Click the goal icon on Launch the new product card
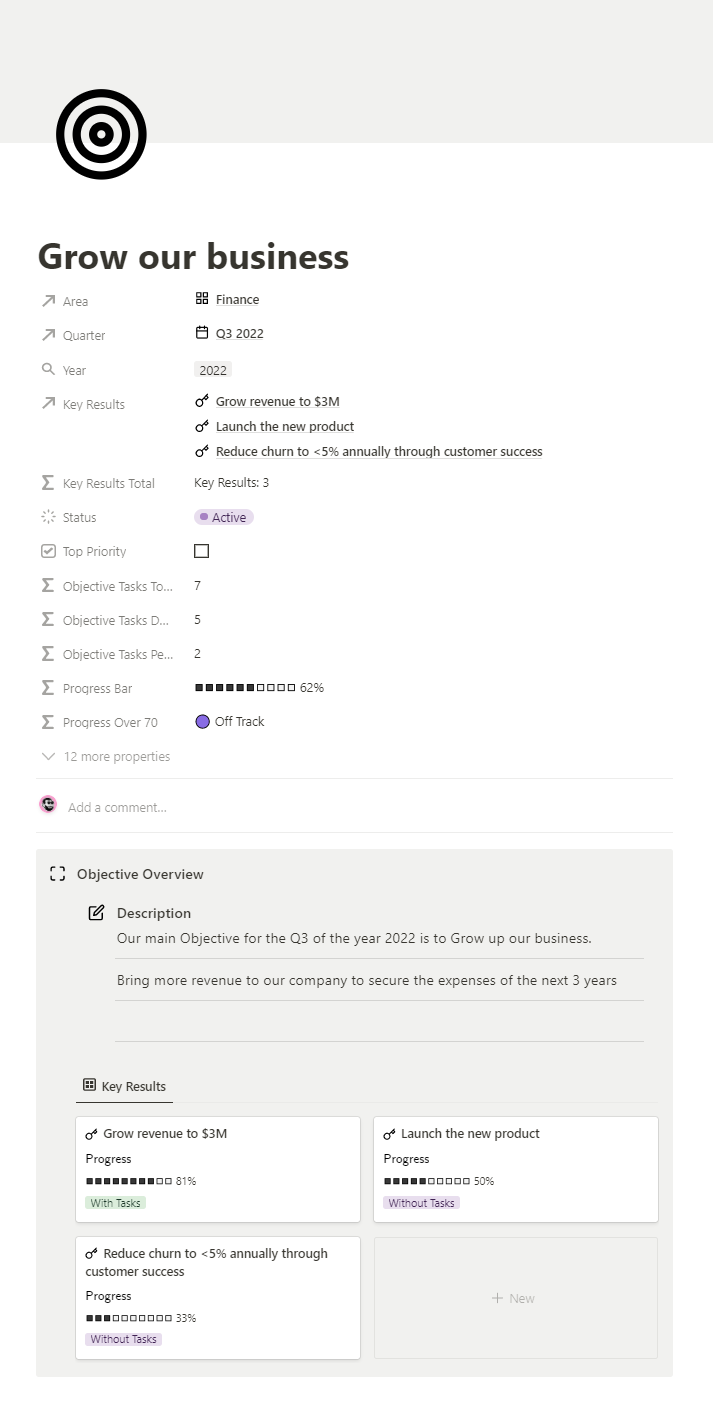Viewport: 713px width, 1412px height. [391, 1133]
